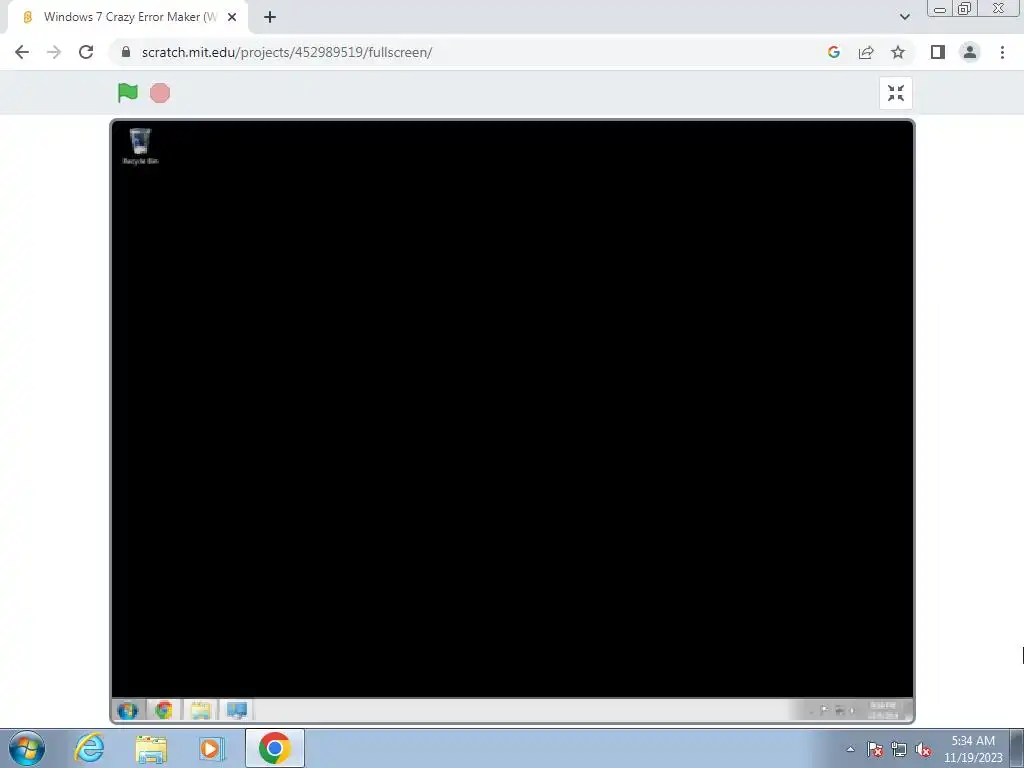Launch Windows Media Player from taskbar
The width and height of the screenshot is (1024, 768).
click(211, 748)
